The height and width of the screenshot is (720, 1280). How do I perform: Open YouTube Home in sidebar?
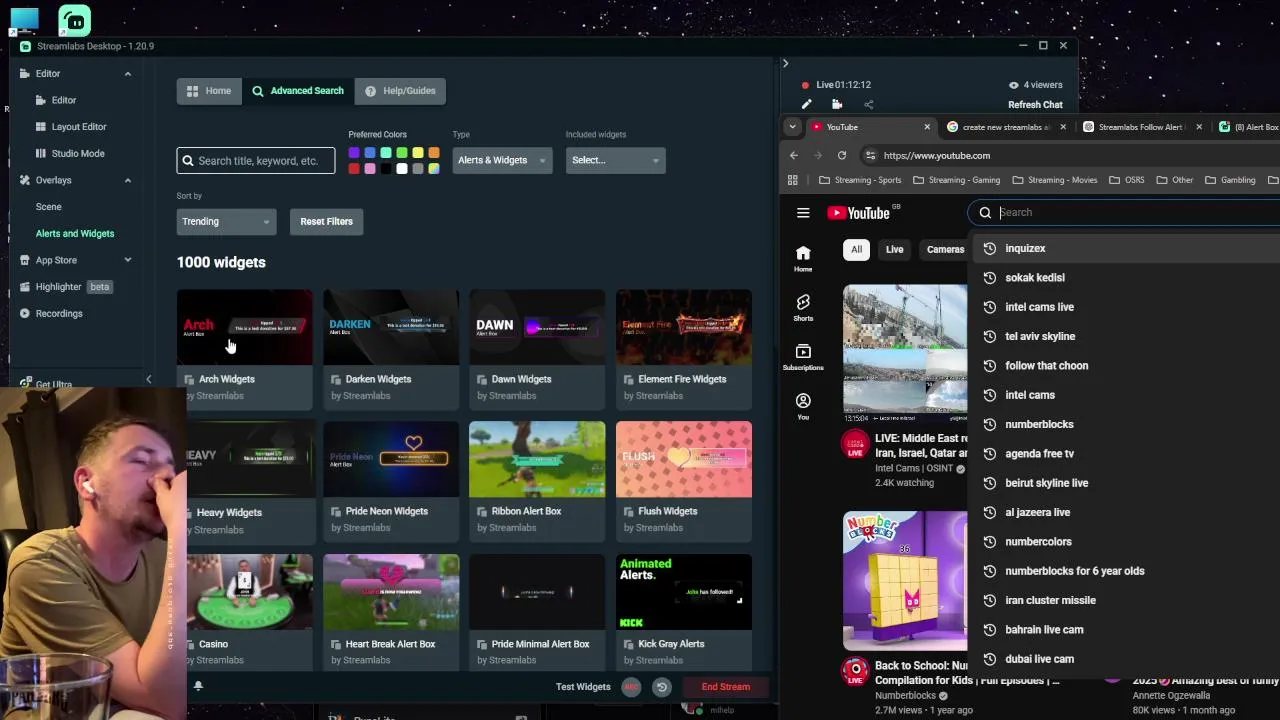coord(803,258)
